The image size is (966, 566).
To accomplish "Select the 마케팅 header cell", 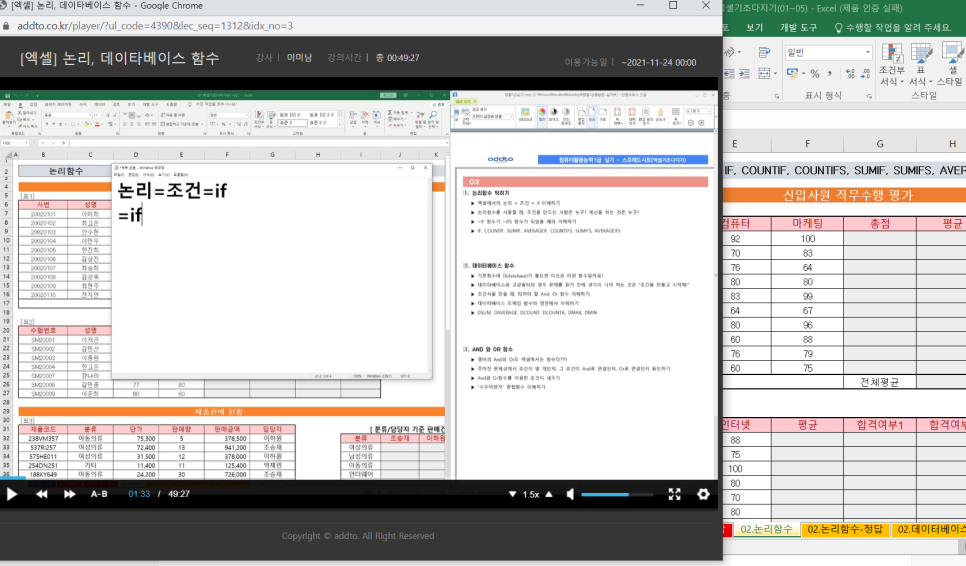I will click(x=807, y=224).
